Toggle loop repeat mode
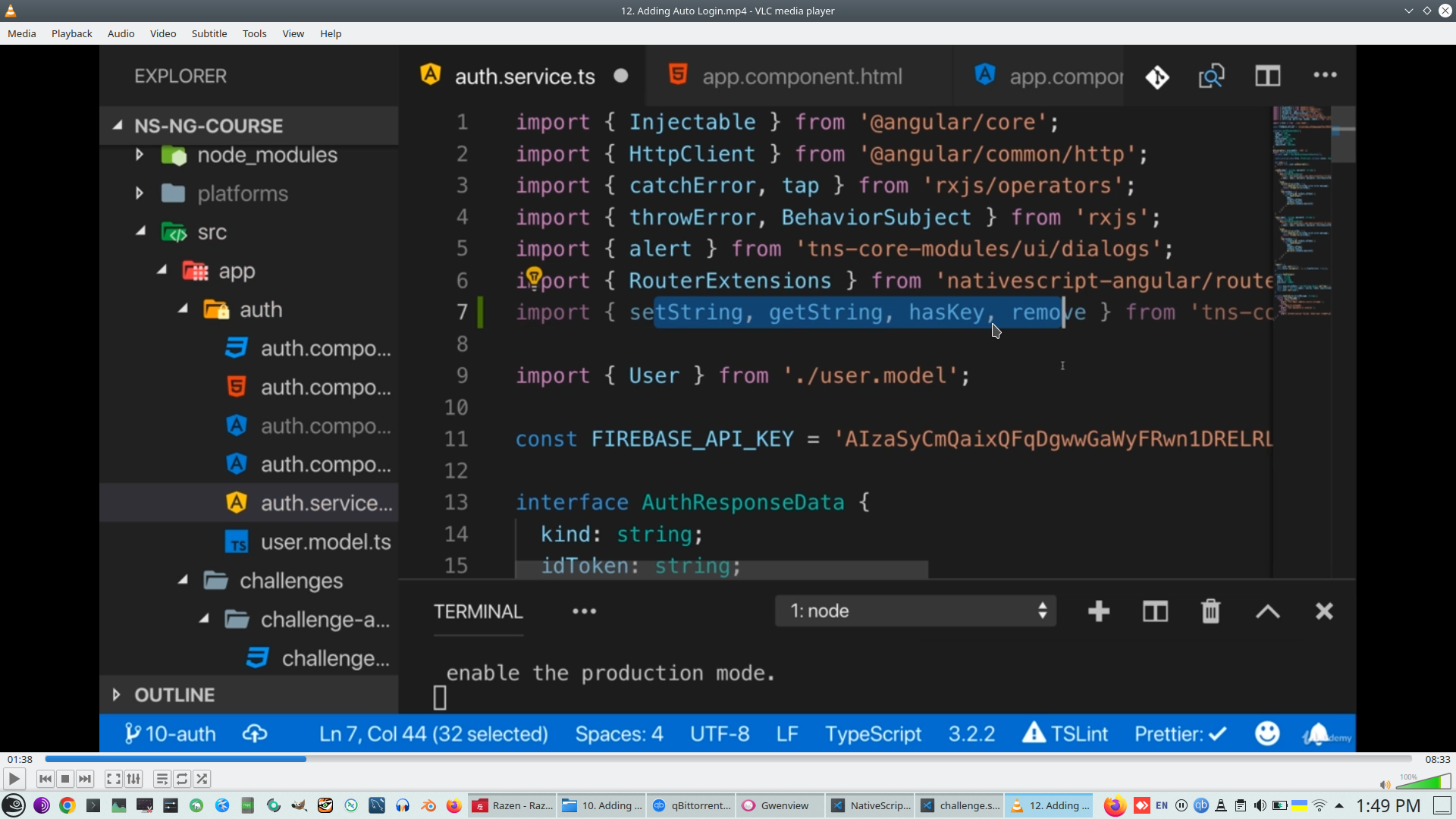 point(182,779)
